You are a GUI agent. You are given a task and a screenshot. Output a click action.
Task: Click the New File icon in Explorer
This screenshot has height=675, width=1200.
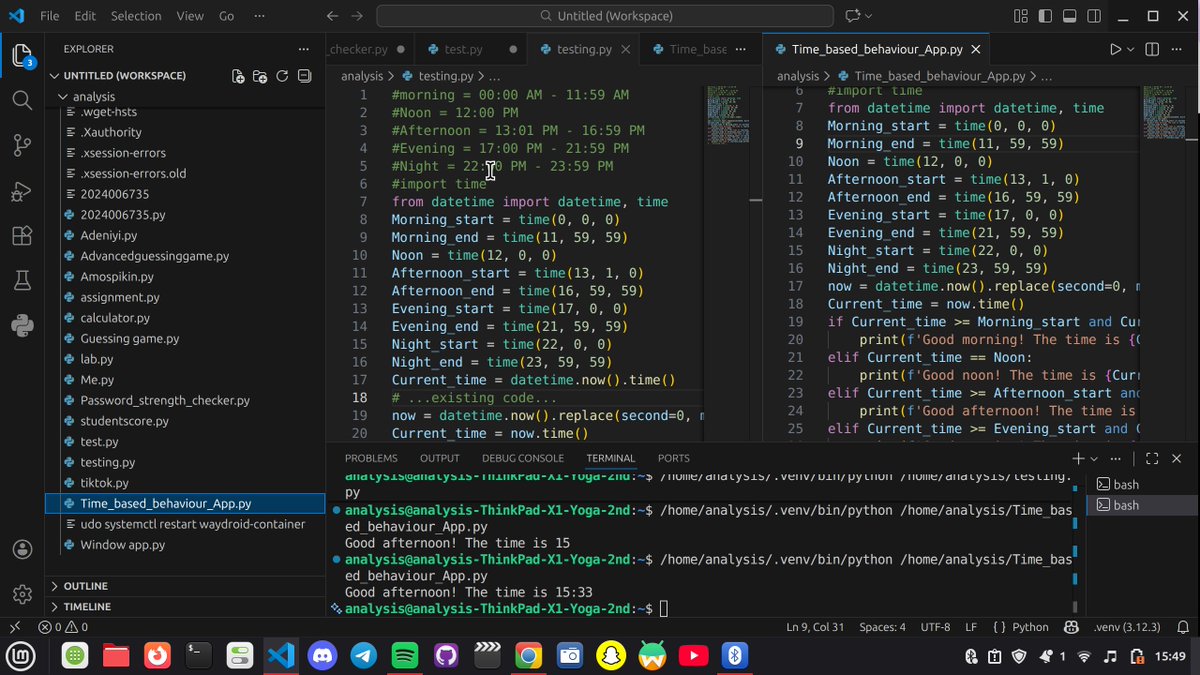[238, 76]
